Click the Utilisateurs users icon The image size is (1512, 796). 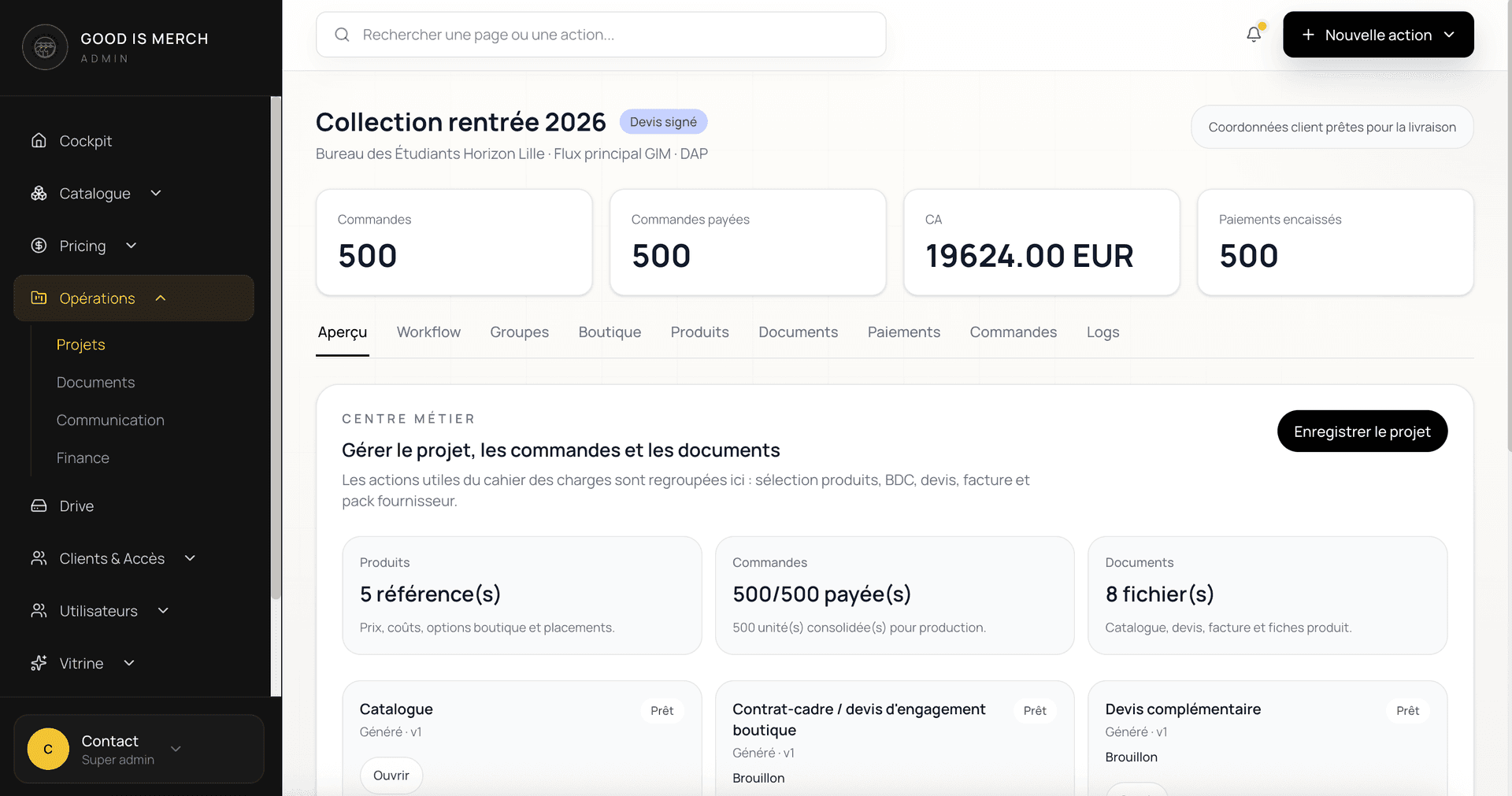(39, 611)
